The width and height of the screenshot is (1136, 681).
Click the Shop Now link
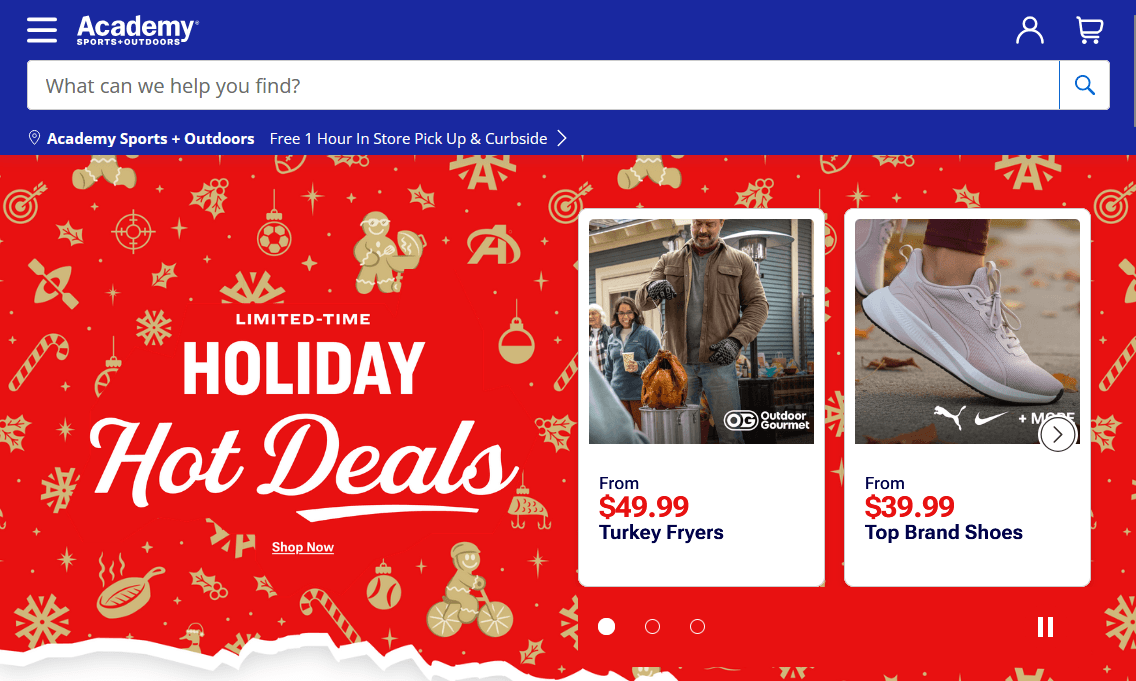[x=303, y=547]
